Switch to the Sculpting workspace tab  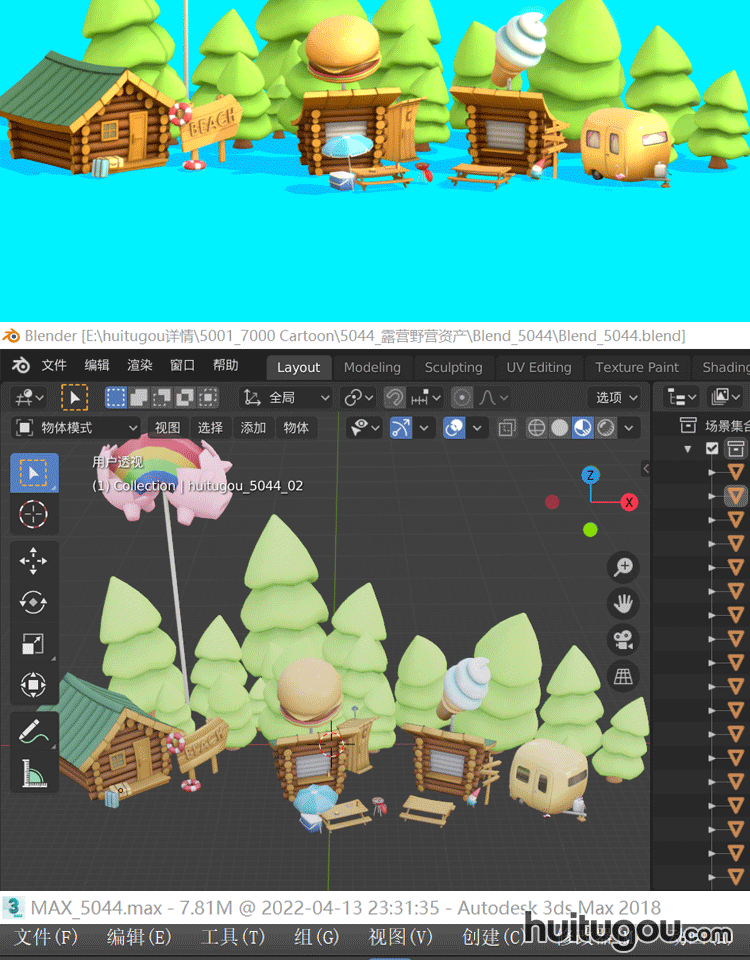coord(453,367)
